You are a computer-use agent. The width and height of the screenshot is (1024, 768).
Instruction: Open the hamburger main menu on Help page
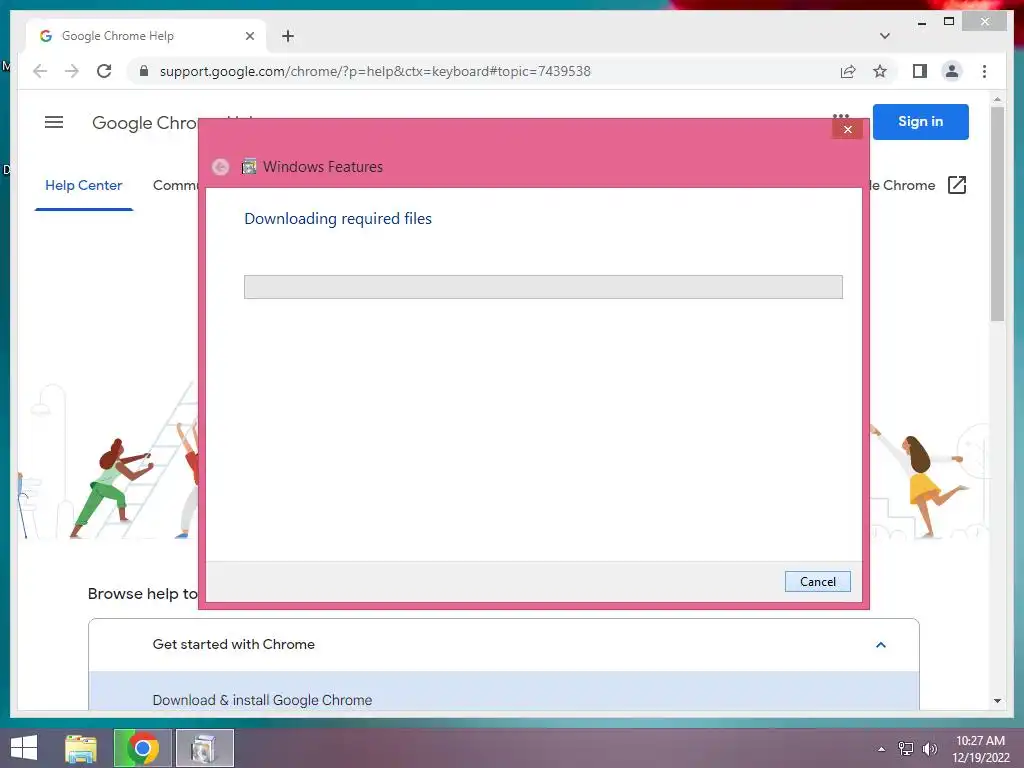[54, 122]
